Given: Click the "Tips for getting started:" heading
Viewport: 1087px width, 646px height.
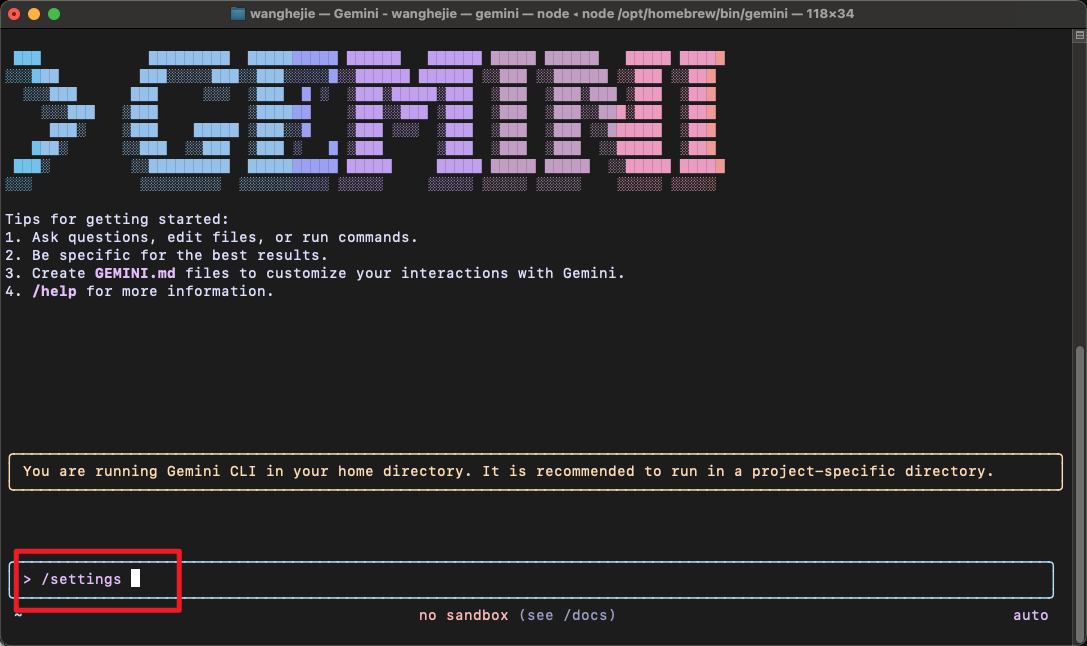Looking at the screenshot, I should [117, 219].
